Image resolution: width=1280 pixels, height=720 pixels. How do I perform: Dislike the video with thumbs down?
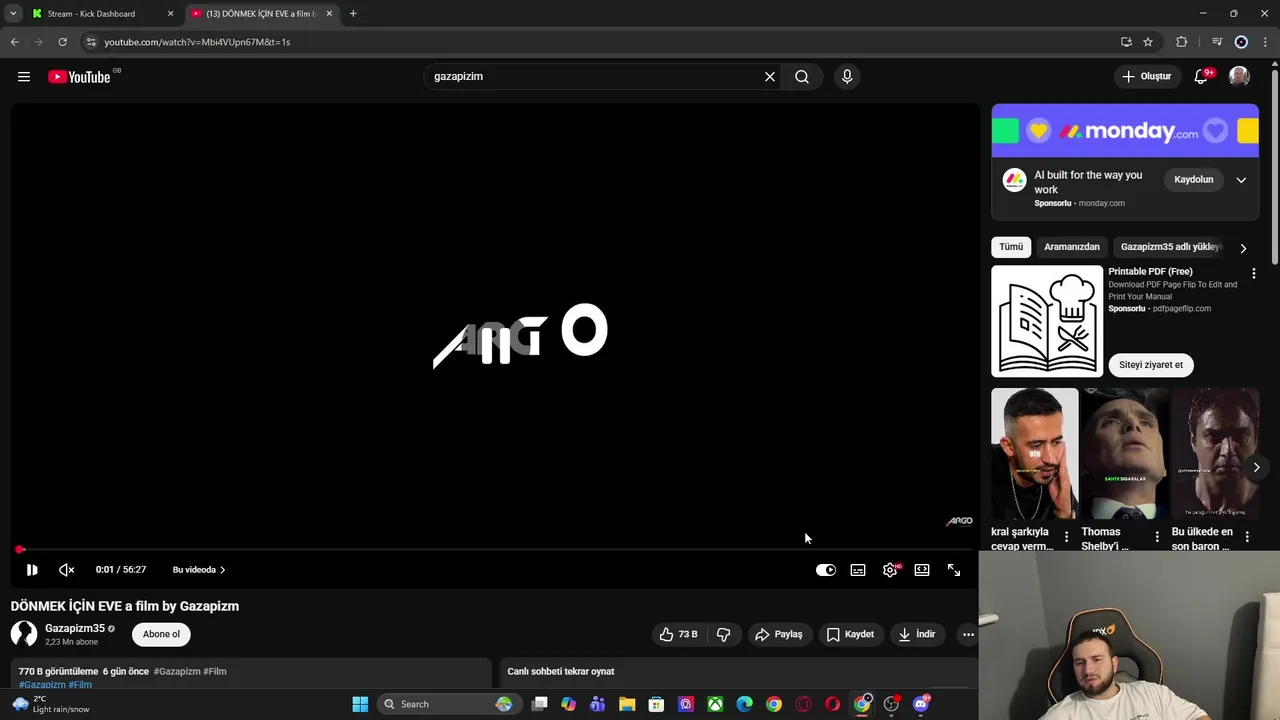pos(723,634)
